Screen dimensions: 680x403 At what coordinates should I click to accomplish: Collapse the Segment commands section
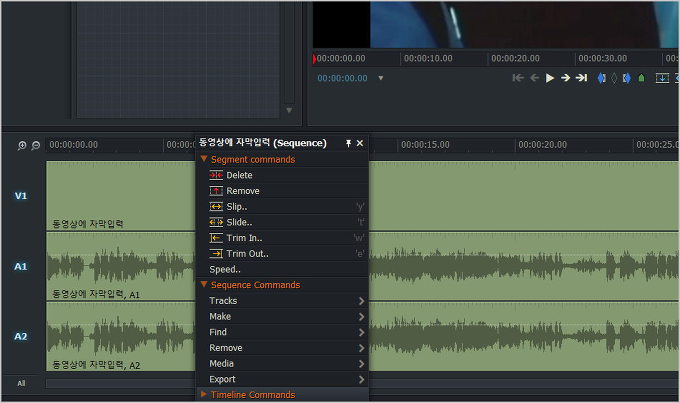point(205,159)
